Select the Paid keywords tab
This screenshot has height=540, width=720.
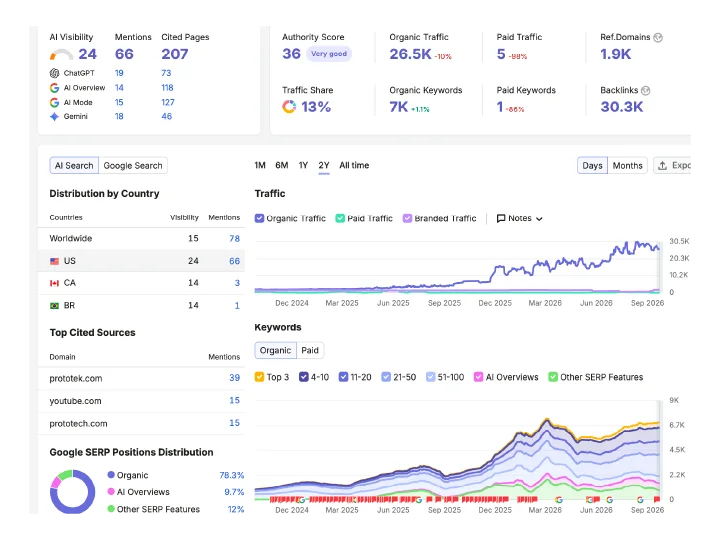(x=310, y=350)
